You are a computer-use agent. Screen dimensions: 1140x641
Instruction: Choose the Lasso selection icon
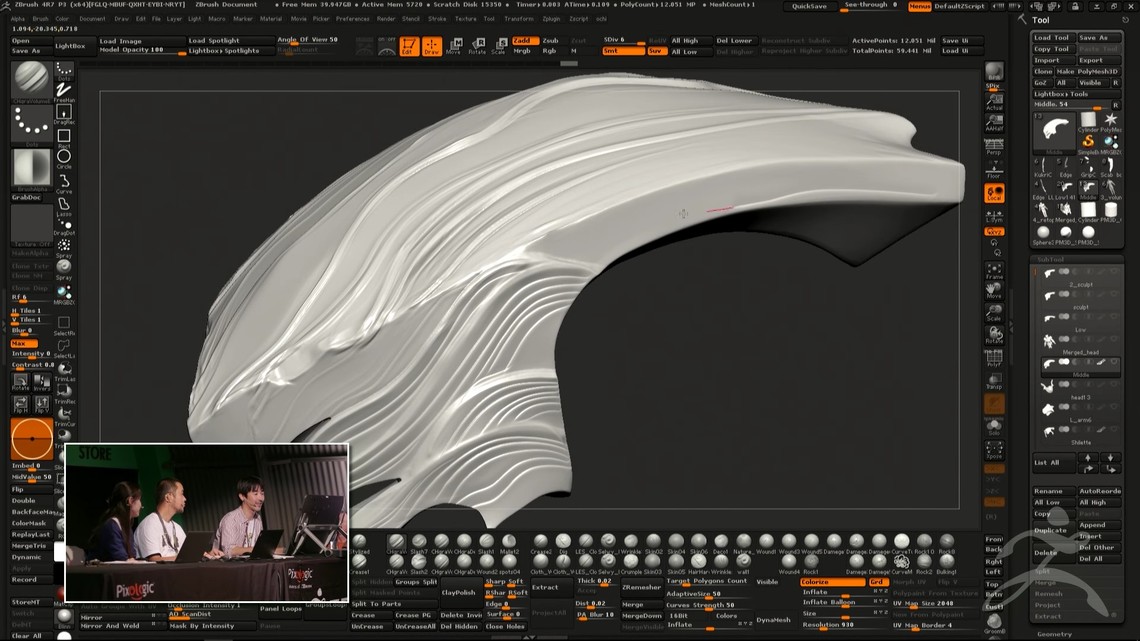tap(64, 206)
